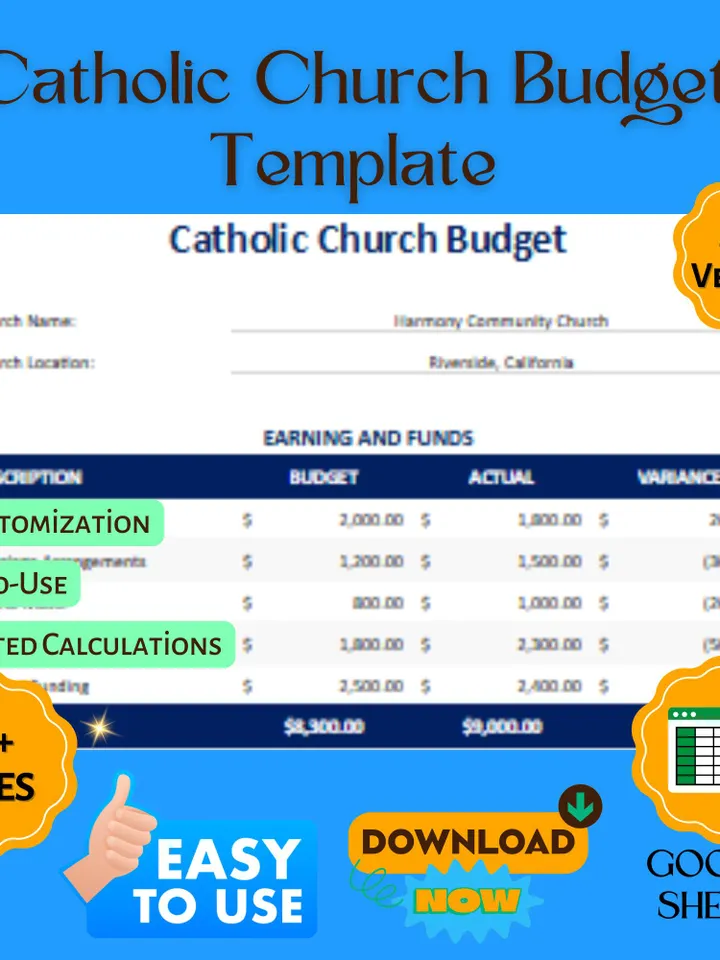
Task: Click the thumbs-up hand icon
Action: pyautogui.click(x=108, y=836)
